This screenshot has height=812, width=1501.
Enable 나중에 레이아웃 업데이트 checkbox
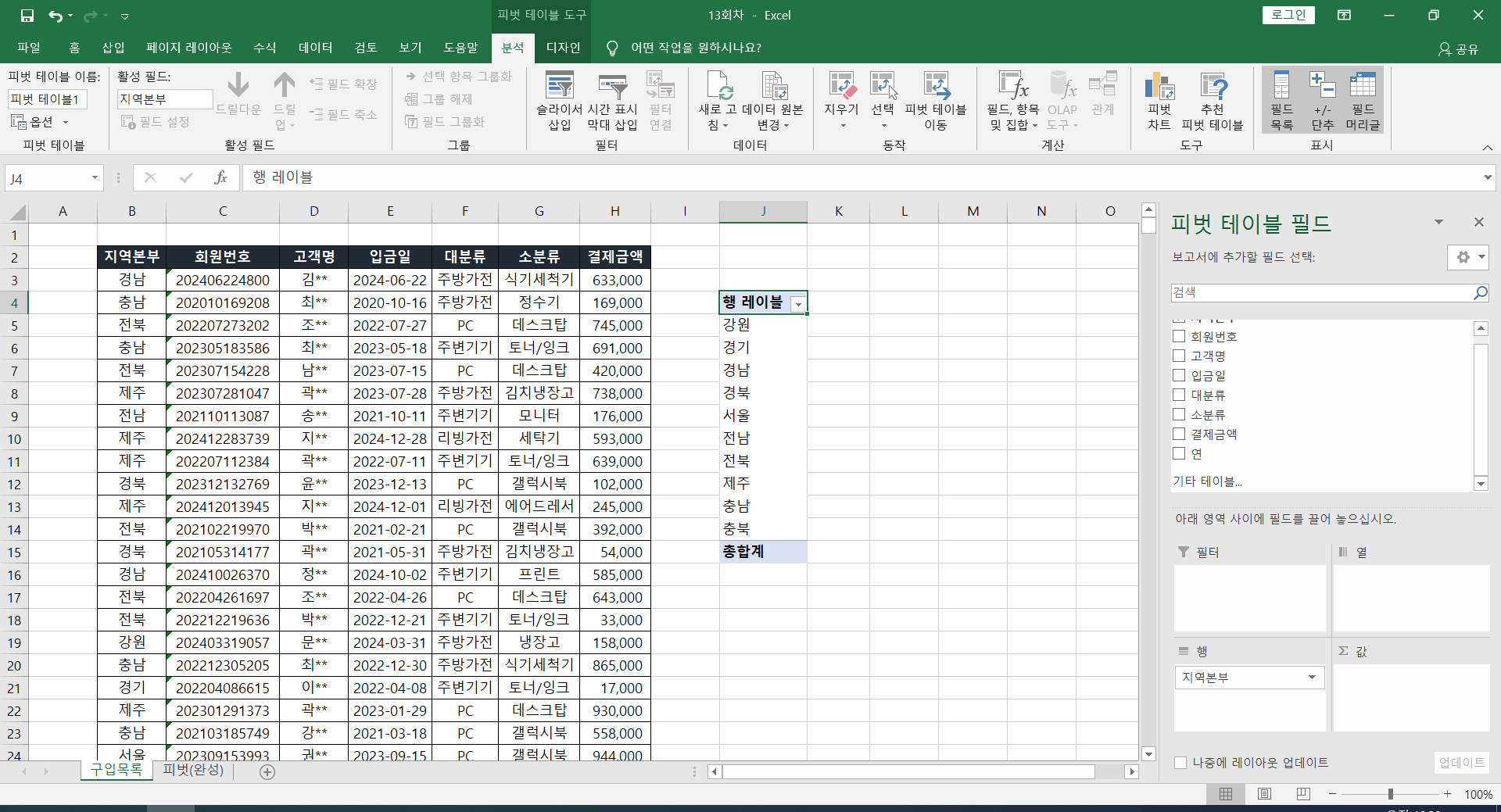point(1180,763)
